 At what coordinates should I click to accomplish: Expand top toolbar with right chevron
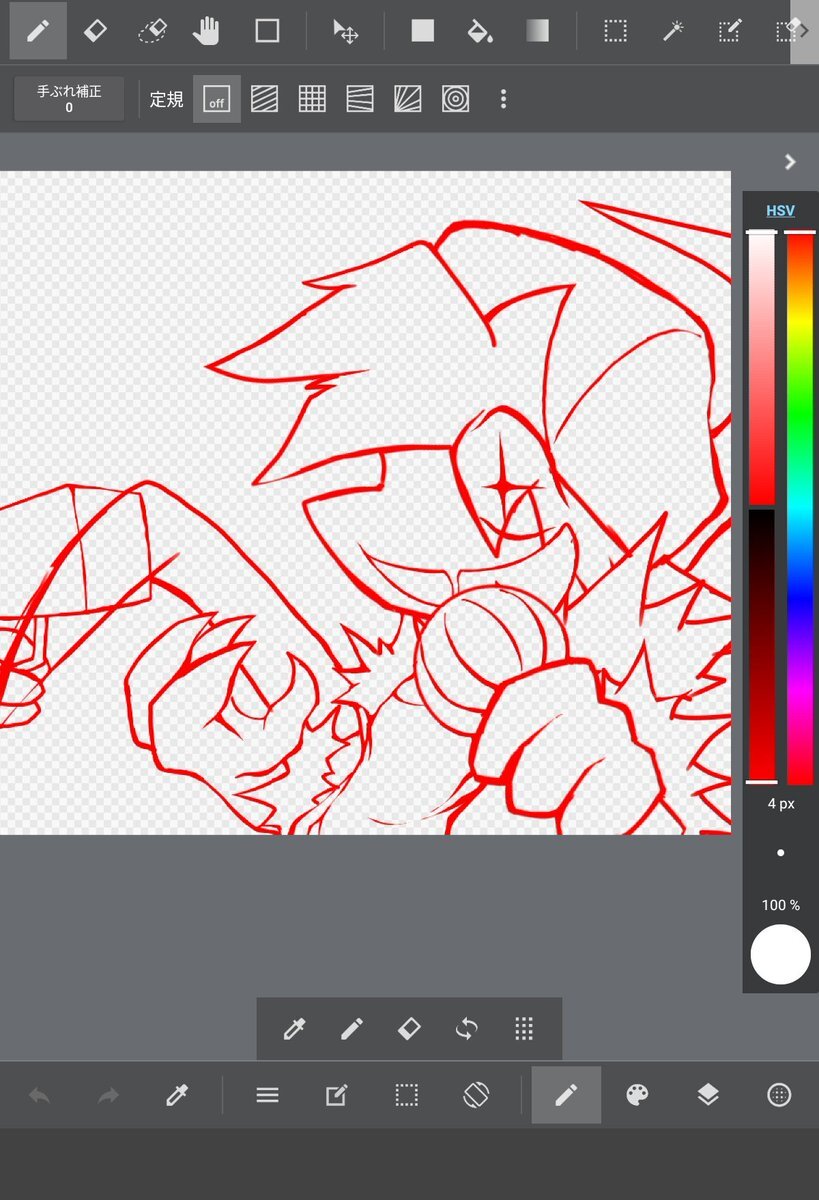pos(804,31)
